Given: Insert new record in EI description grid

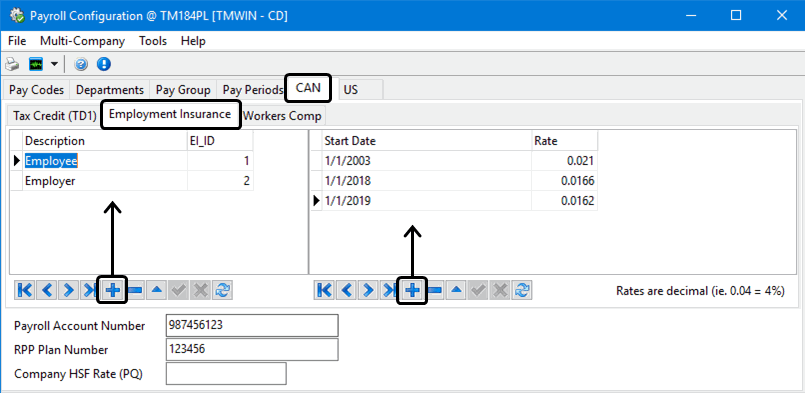Looking at the screenshot, I should (x=112, y=290).
